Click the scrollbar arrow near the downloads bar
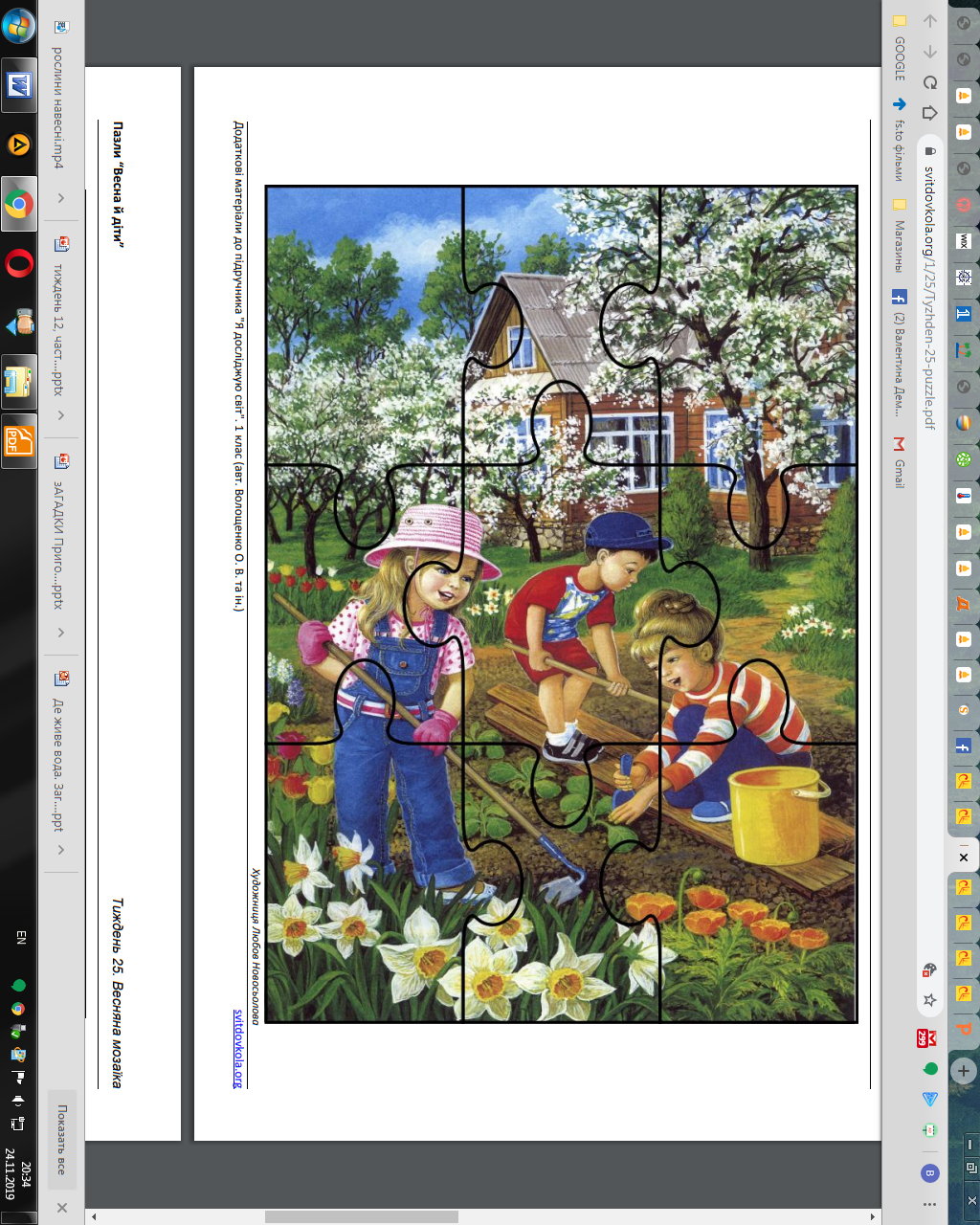 pyautogui.click(x=93, y=1217)
